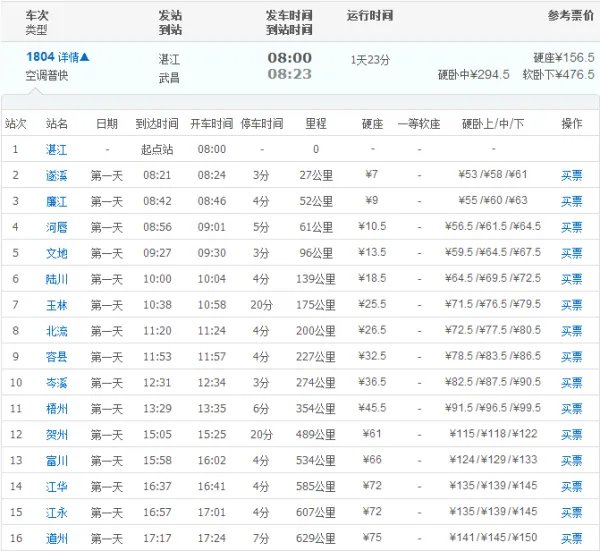Click the ¥53/¥58/¥61 sleeper price cell
Screen dimensions: 600x551
click(493, 174)
